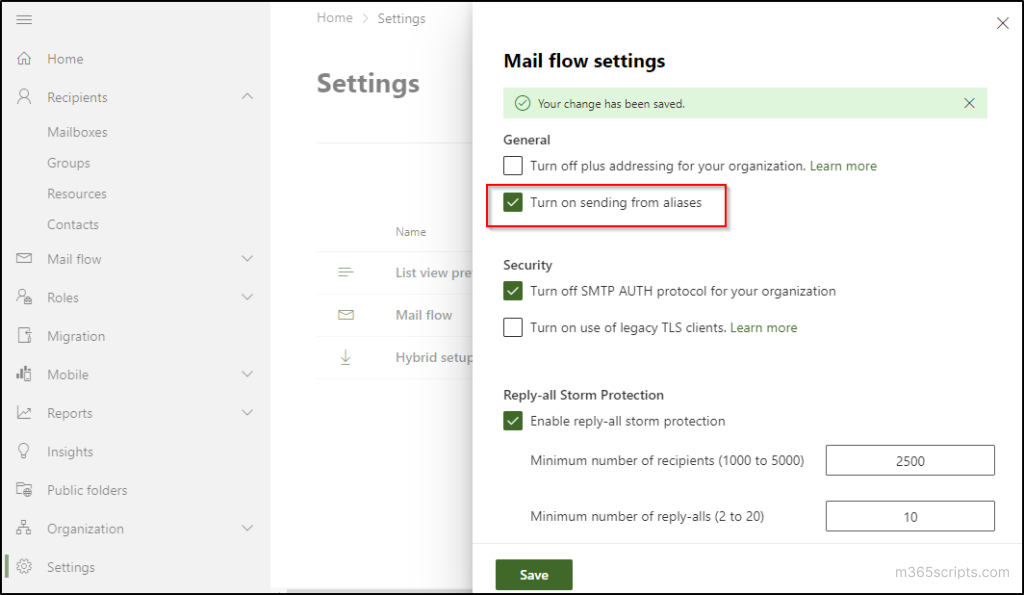Expand the Roles chevron
Screen dimensions: 1024x595
[247, 297]
